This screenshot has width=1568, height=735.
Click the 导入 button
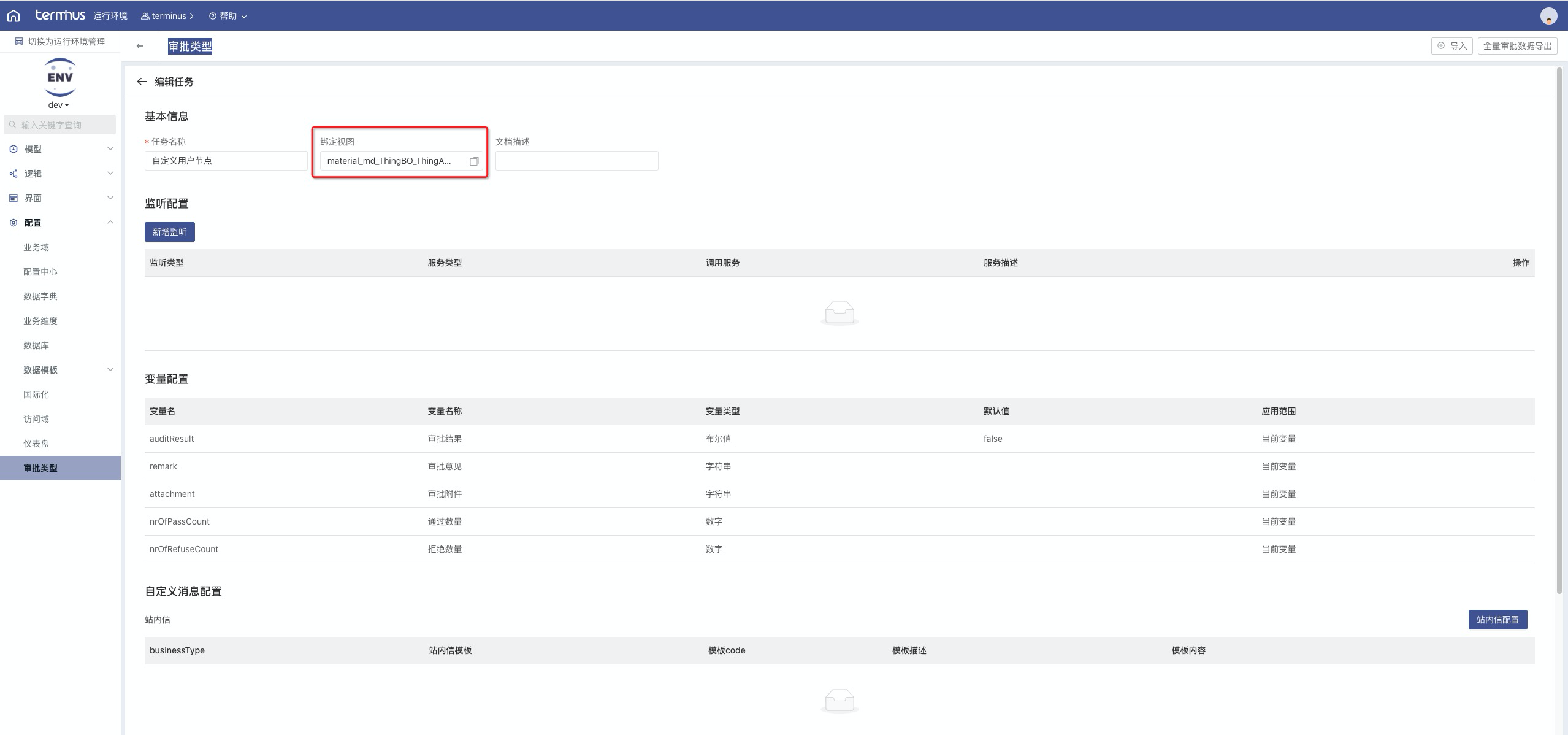[x=1451, y=46]
